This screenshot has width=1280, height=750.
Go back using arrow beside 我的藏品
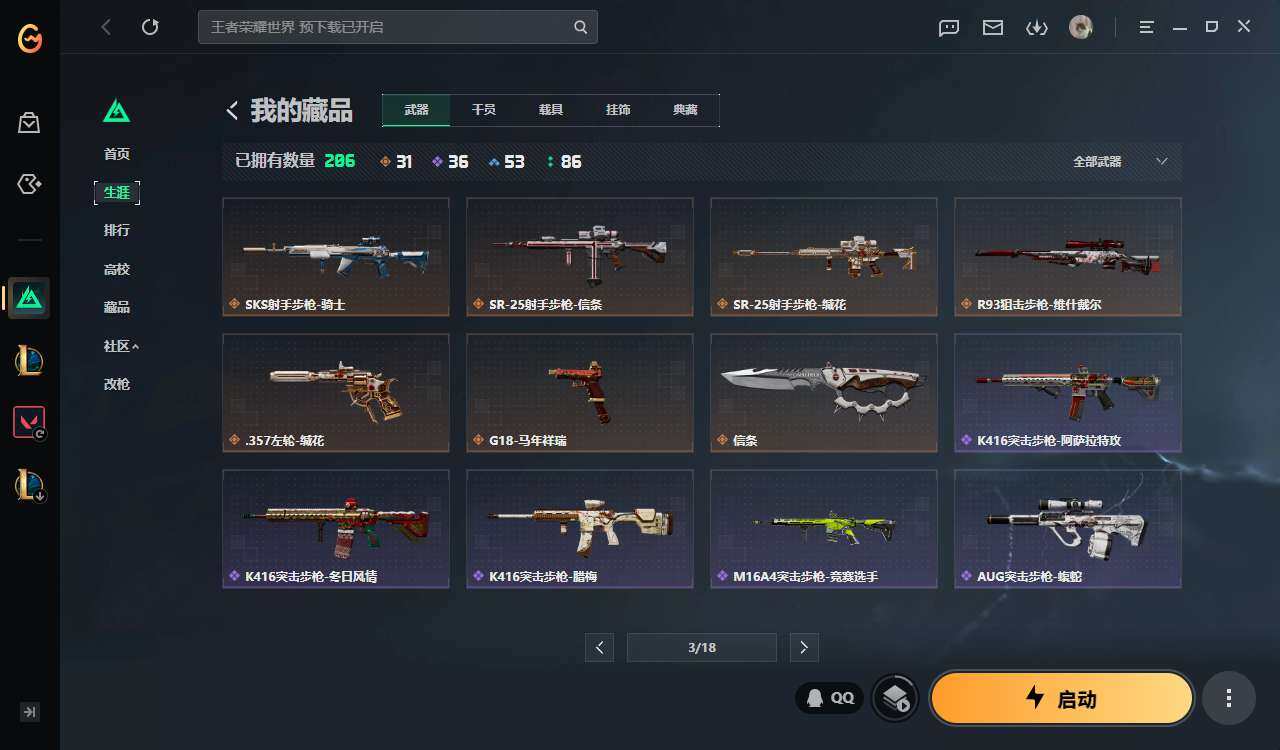232,111
